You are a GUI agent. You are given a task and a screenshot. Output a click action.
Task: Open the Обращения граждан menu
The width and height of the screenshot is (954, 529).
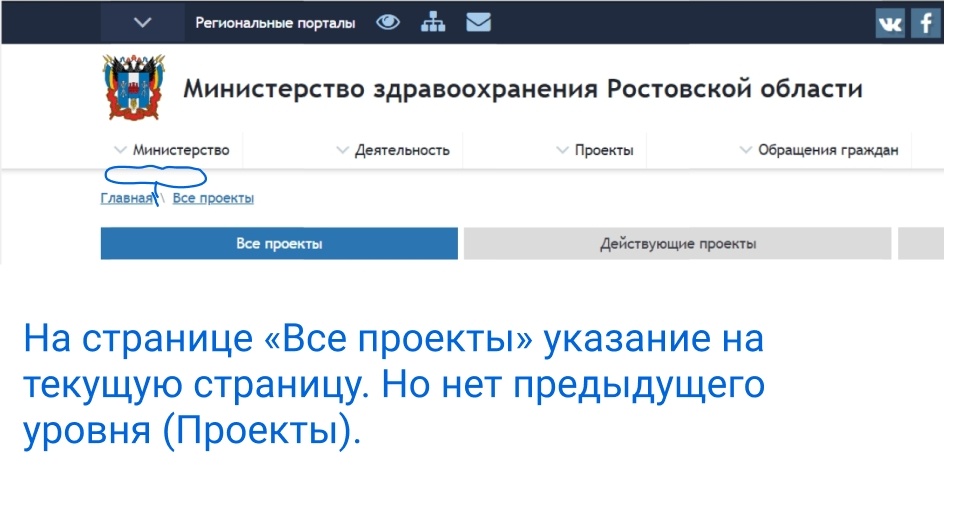tap(827, 150)
